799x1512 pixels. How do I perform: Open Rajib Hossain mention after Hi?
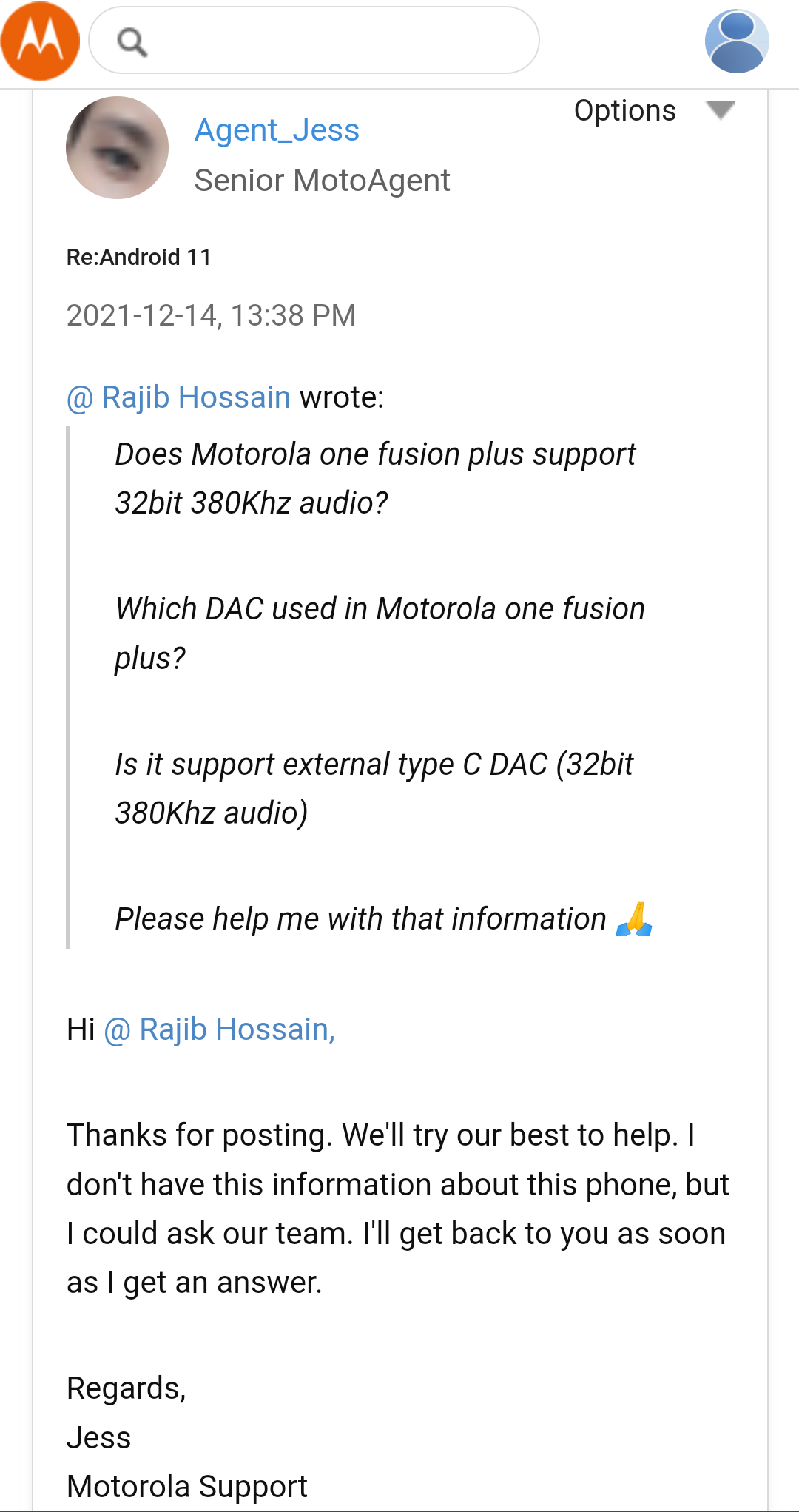(219, 1029)
